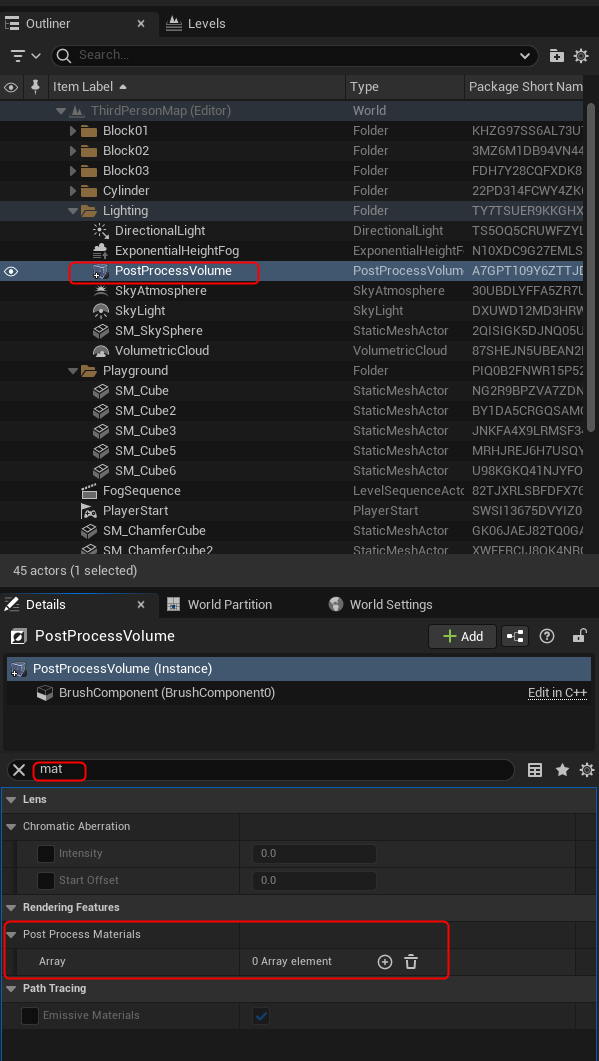Show only favorite properties
The width and height of the screenshot is (599, 1061).
(x=562, y=770)
